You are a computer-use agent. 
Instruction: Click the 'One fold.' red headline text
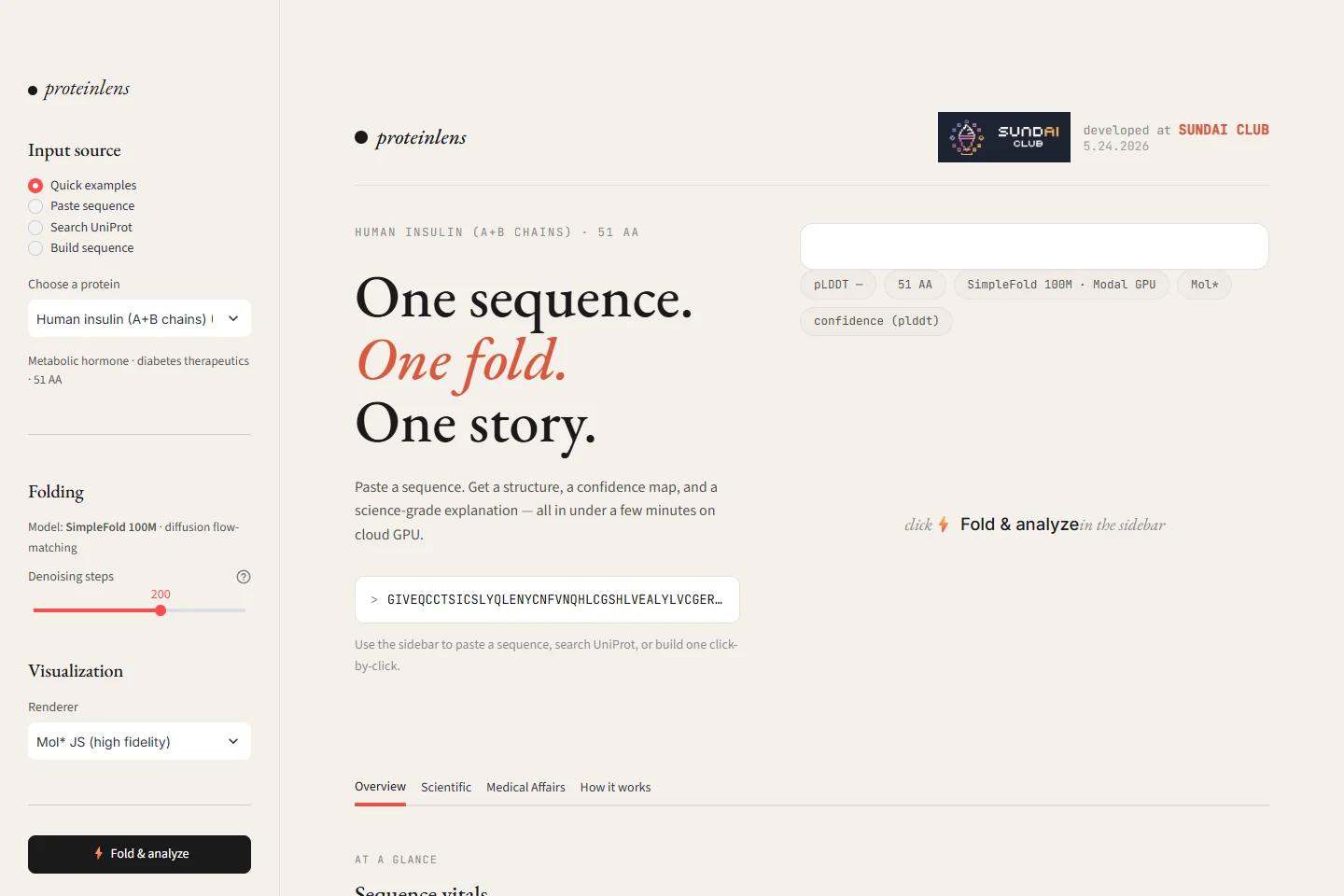pos(462,361)
